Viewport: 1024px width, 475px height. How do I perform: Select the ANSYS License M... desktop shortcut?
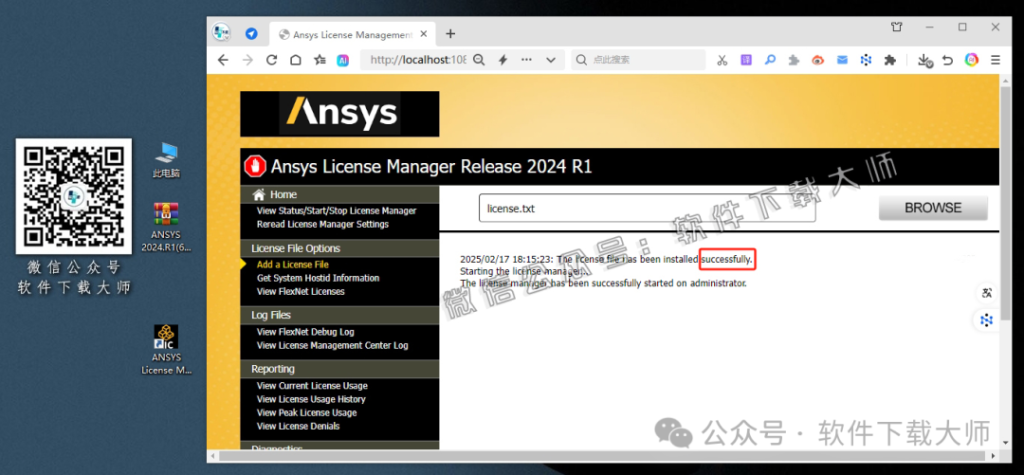(x=166, y=350)
